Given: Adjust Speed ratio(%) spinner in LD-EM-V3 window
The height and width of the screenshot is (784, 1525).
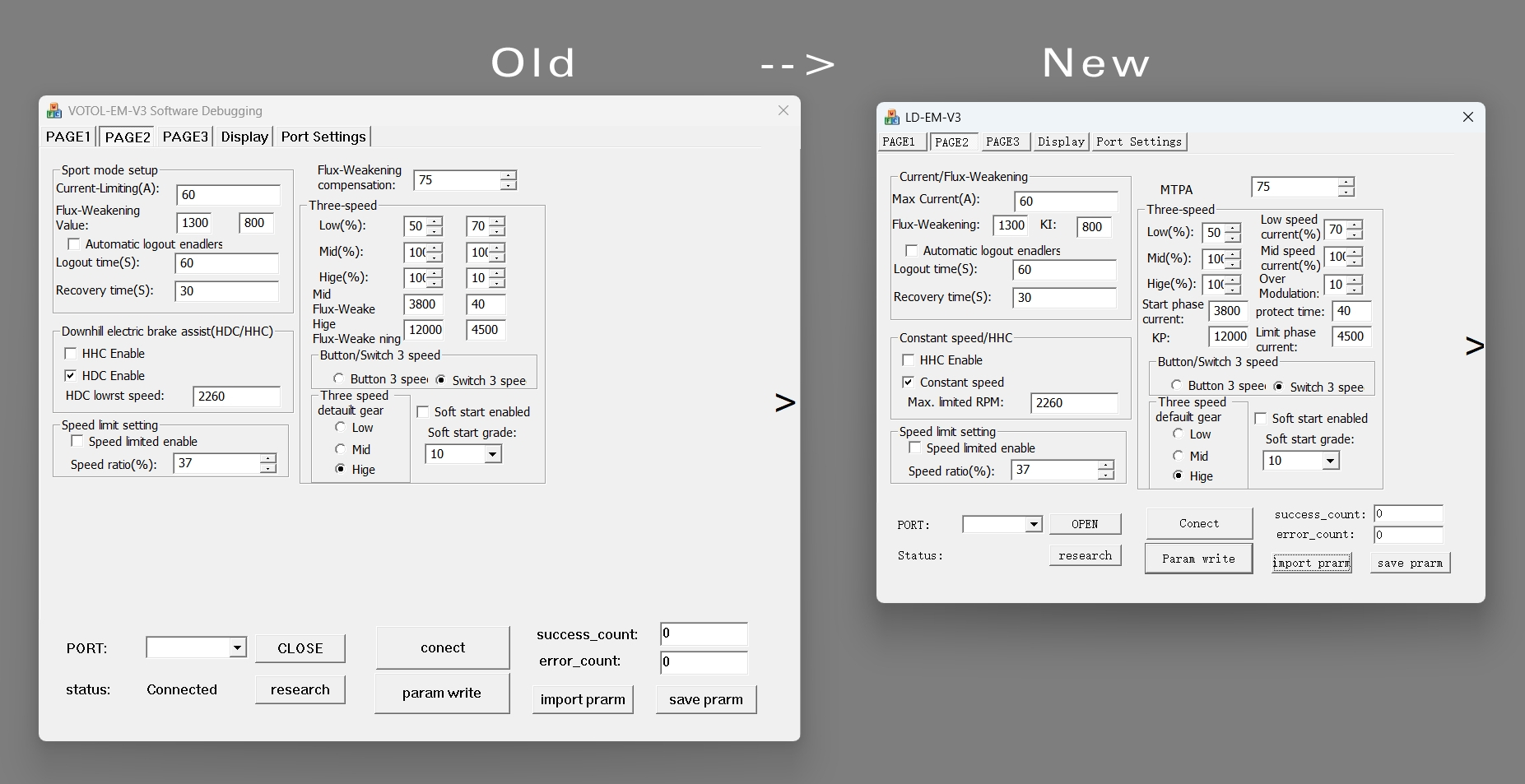Looking at the screenshot, I should click(1105, 471).
